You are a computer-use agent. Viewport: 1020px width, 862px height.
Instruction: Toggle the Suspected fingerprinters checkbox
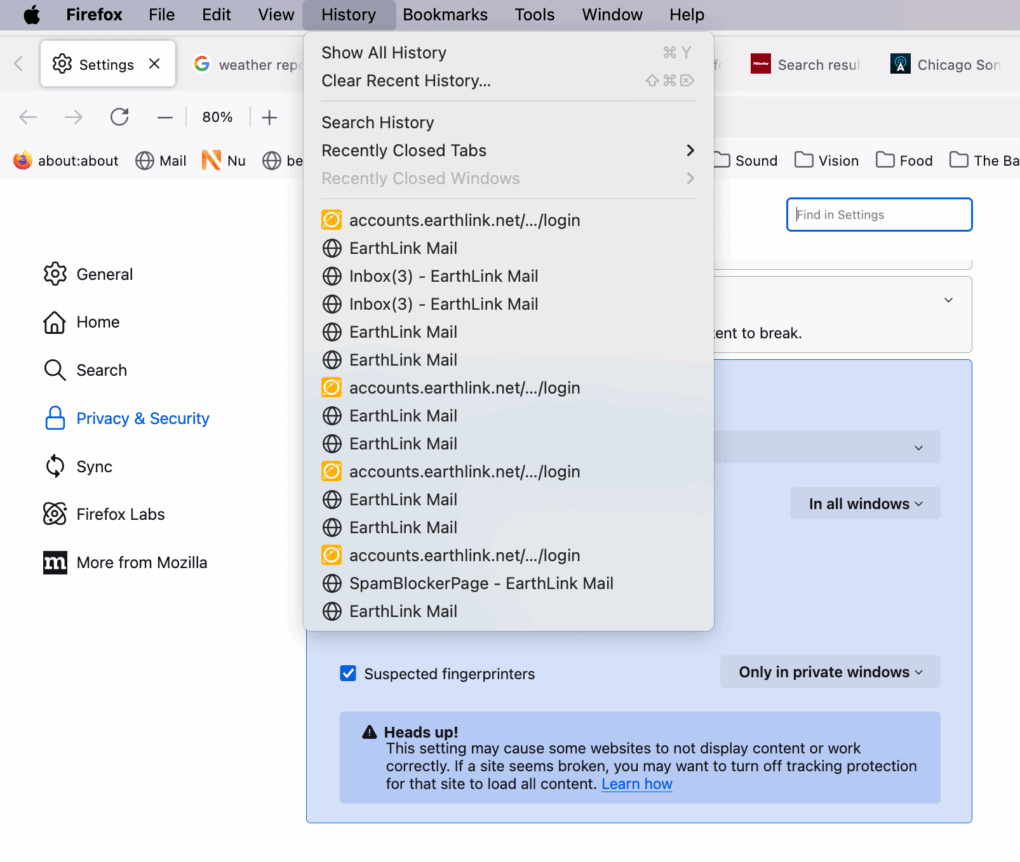(x=348, y=673)
